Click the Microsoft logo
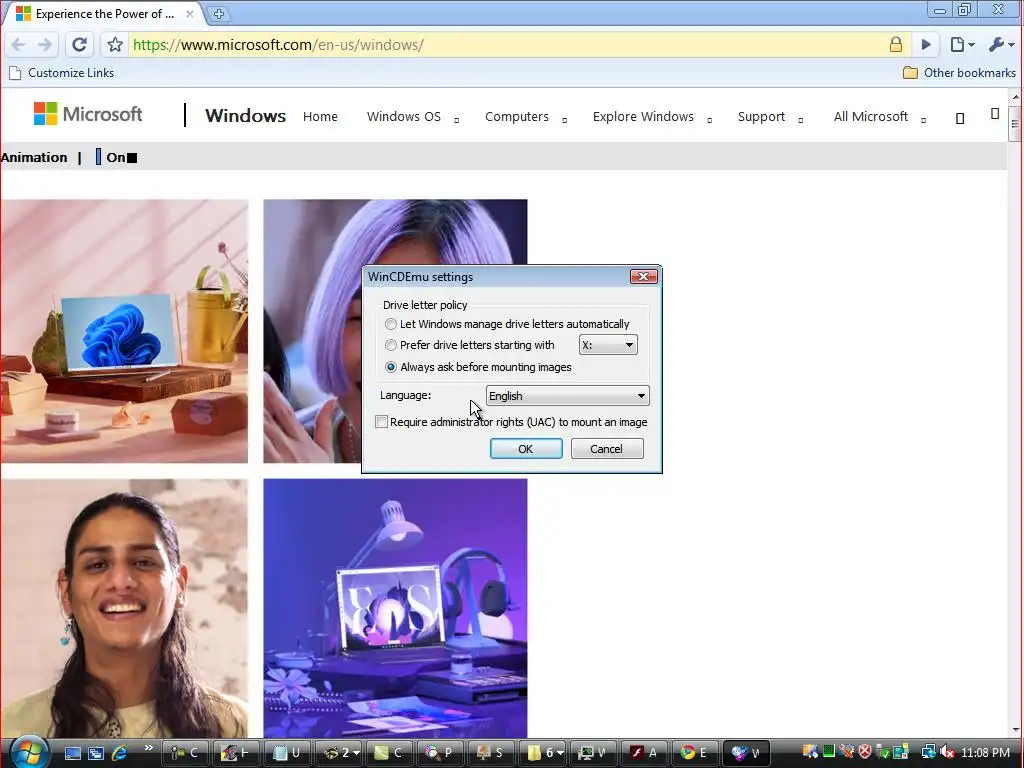 point(88,114)
